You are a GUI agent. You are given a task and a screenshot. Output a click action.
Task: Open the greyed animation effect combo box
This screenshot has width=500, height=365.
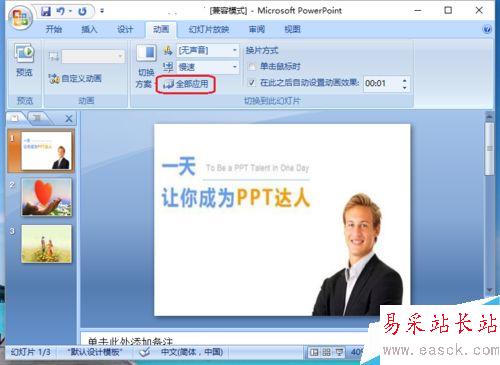coord(93,56)
